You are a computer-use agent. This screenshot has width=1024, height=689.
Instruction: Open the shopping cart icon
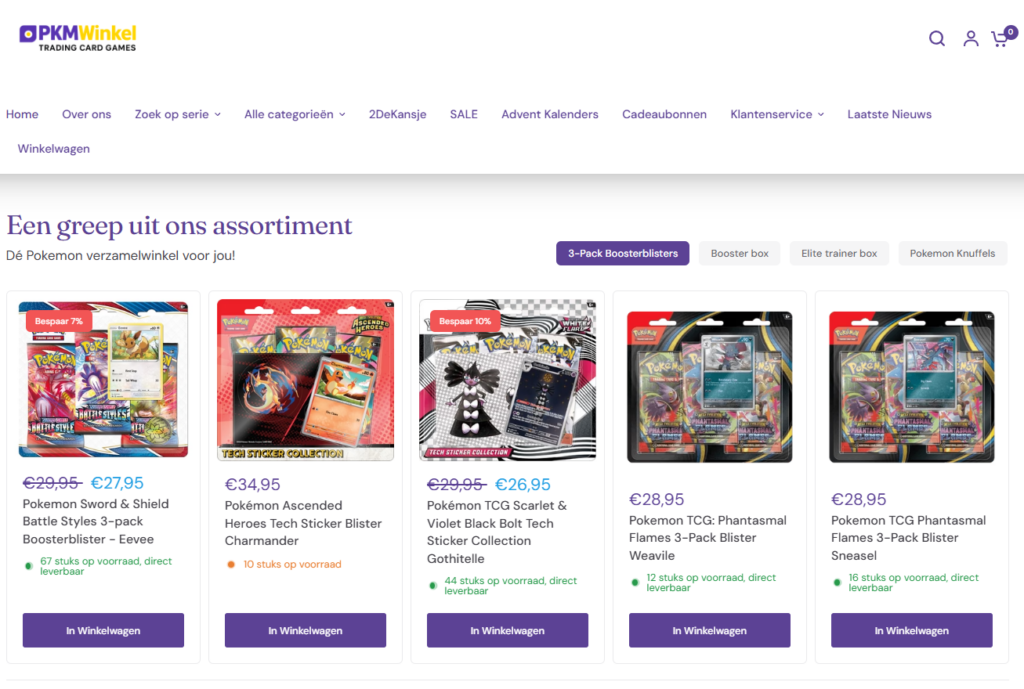[x=1000, y=39]
